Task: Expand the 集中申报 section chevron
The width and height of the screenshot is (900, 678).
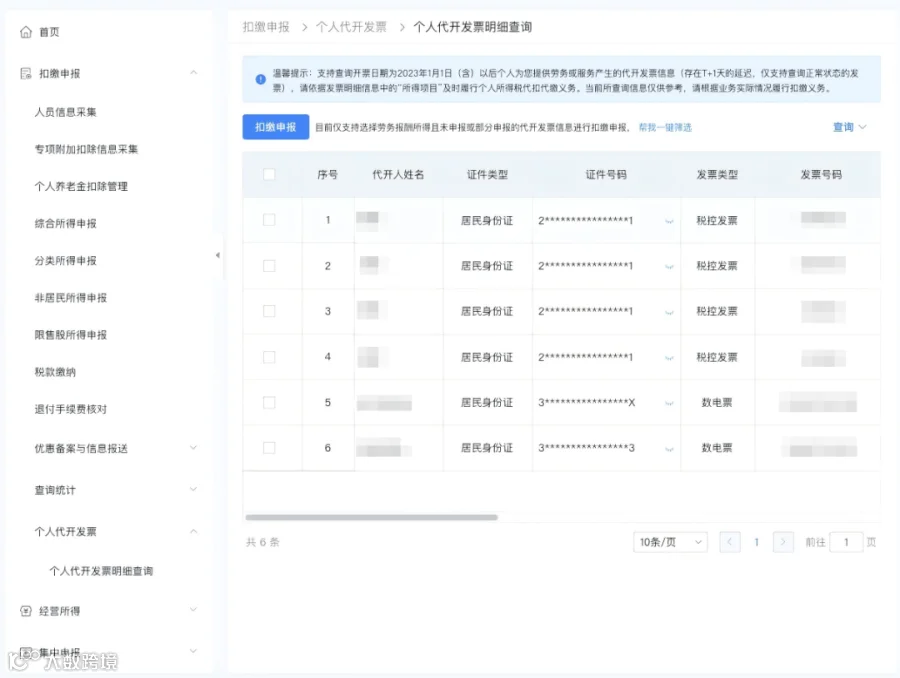Action: 193,651
